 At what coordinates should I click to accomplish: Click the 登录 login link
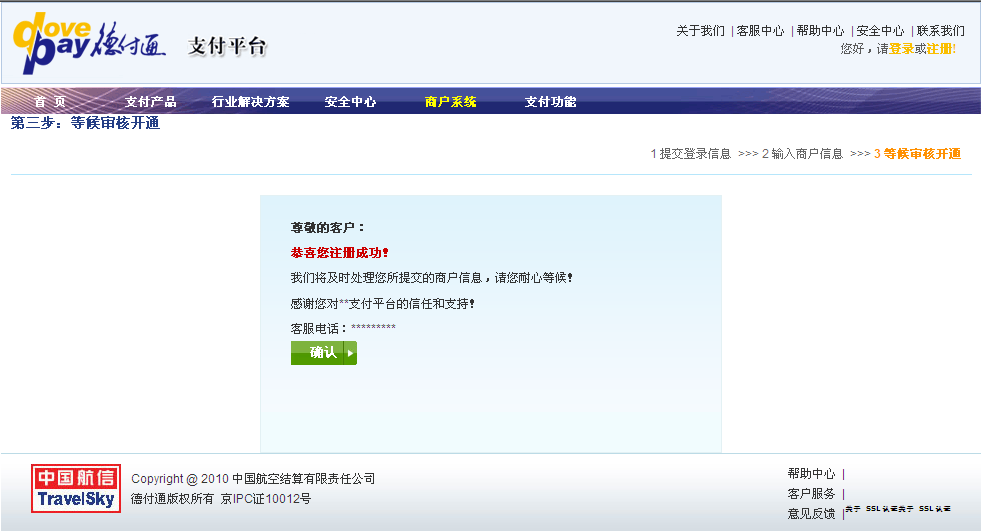click(901, 49)
